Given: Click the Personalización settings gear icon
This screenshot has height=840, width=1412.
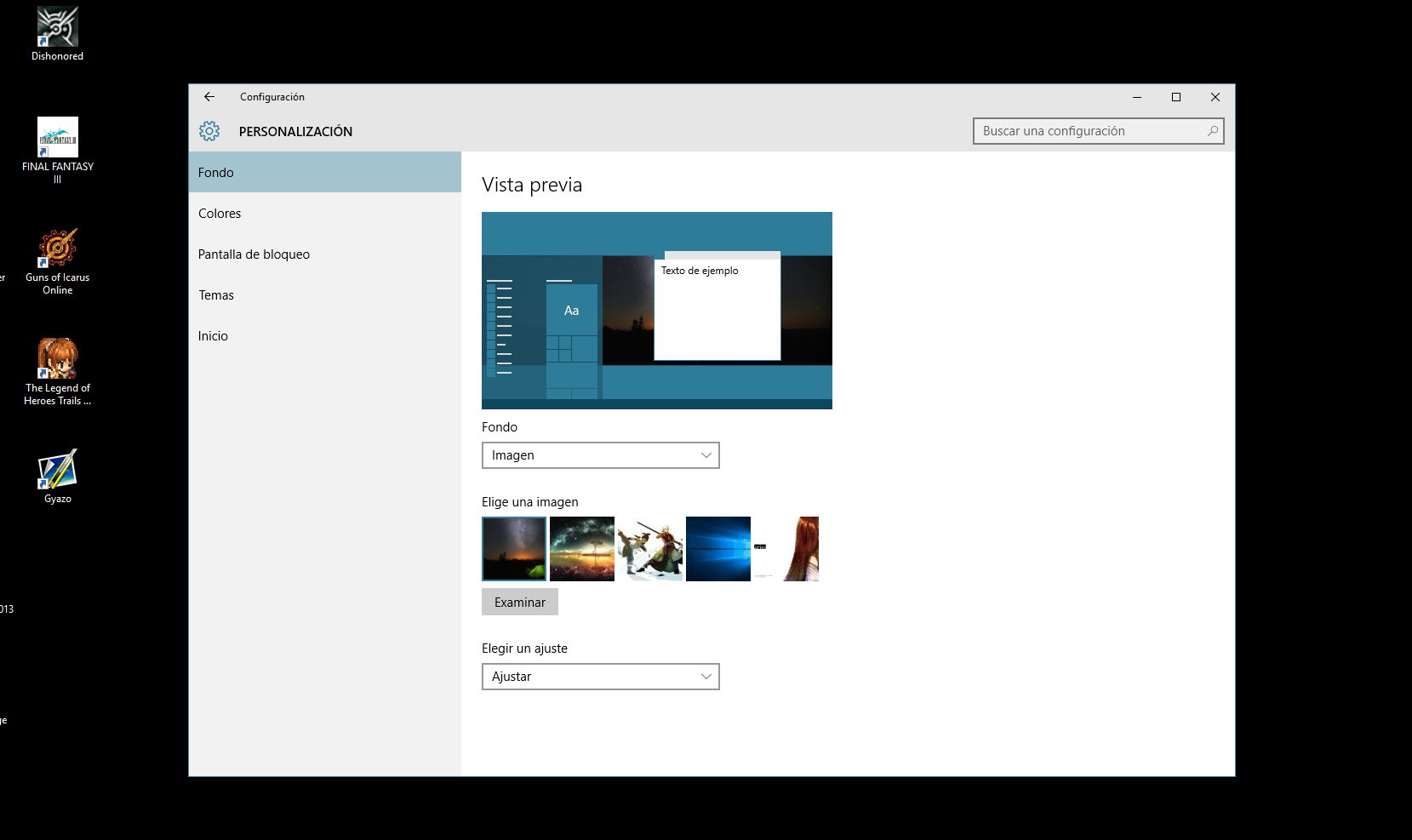Looking at the screenshot, I should (209, 131).
